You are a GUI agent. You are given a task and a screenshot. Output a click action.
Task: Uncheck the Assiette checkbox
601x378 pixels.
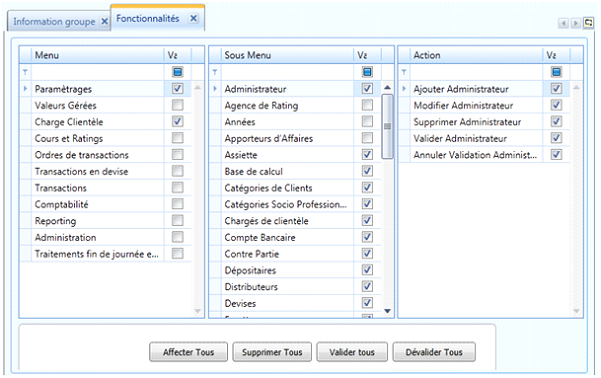click(x=367, y=154)
